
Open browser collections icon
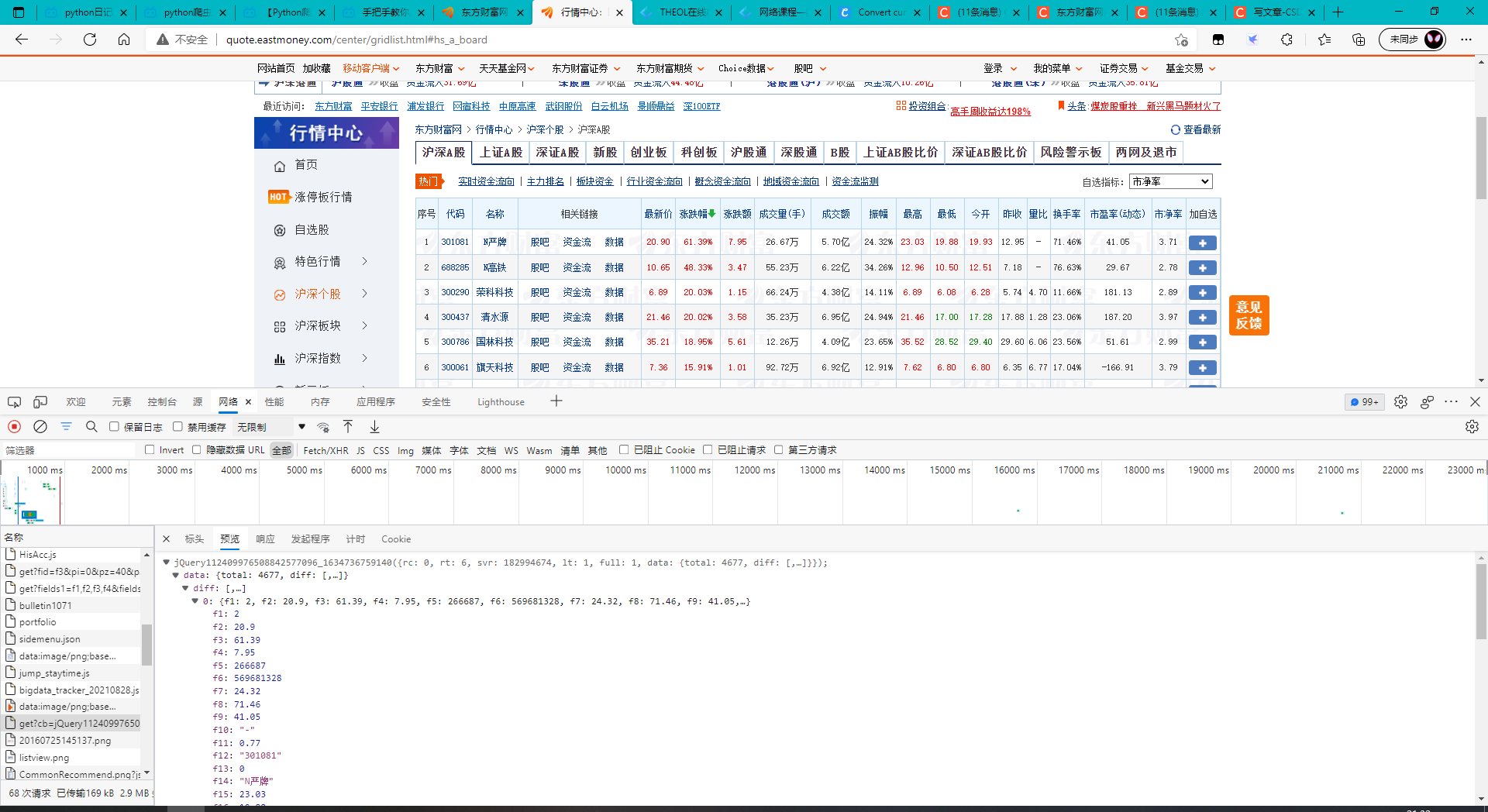1358,40
